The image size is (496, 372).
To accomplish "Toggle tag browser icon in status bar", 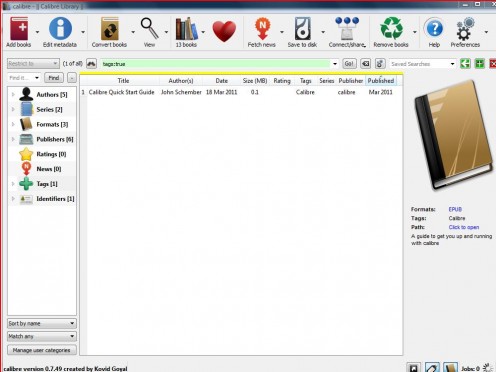I will click(x=414, y=368).
